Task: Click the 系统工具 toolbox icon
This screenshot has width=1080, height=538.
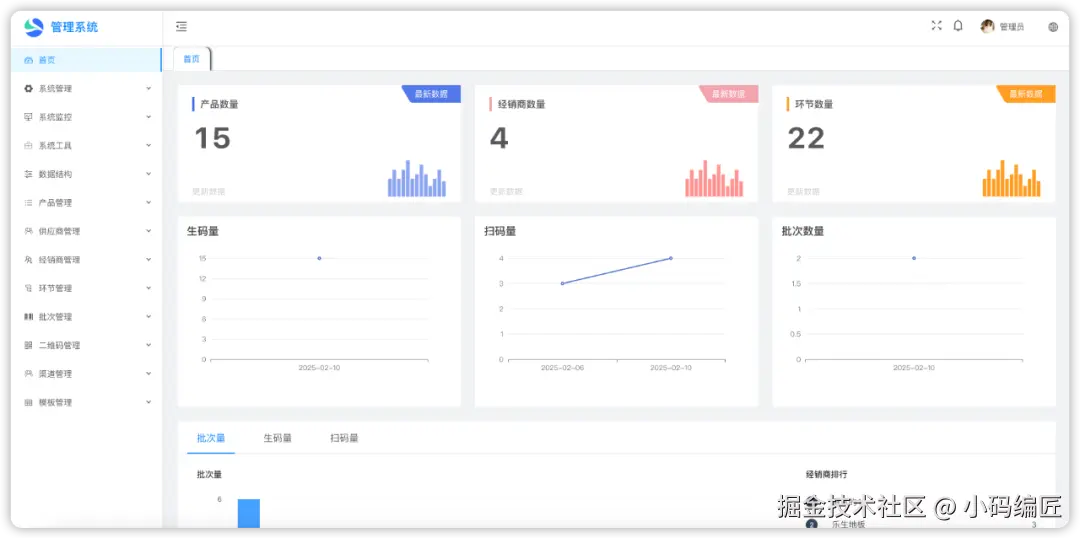Action: [28, 145]
